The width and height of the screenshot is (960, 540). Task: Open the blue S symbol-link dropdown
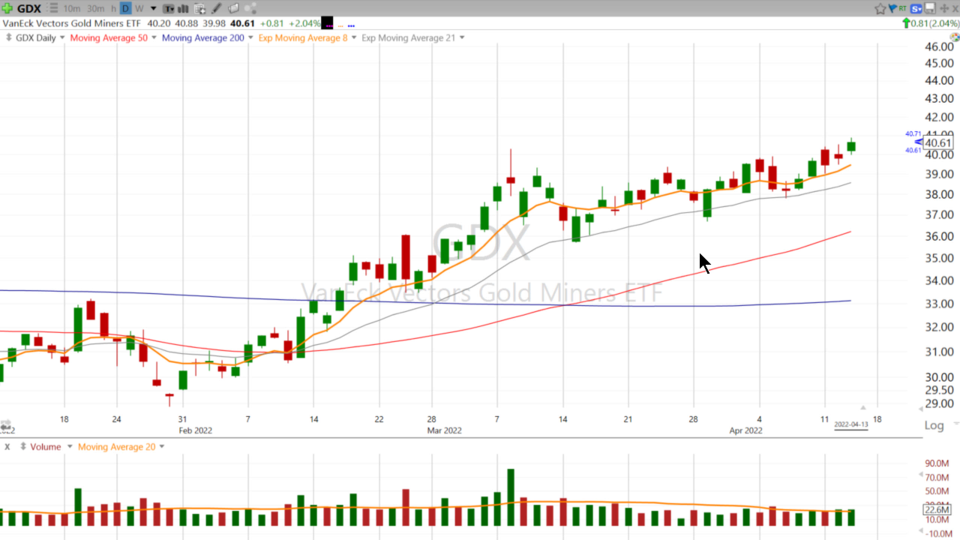pyautogui.click(x=917, y=9)
